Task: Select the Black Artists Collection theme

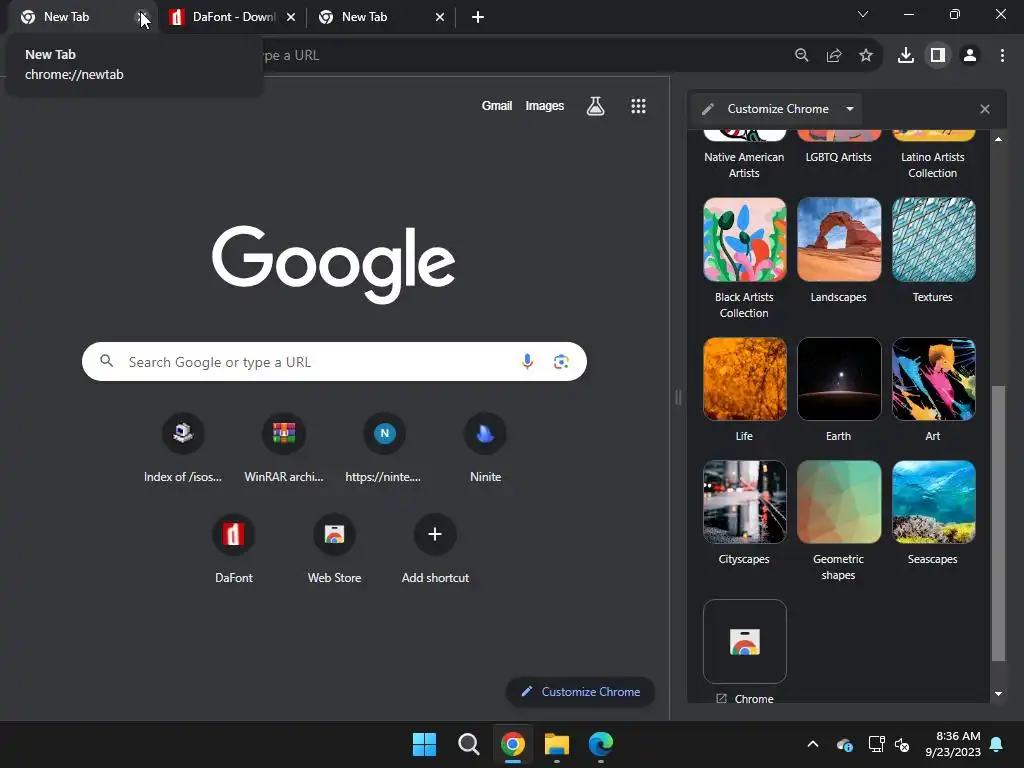Action: 744,240
